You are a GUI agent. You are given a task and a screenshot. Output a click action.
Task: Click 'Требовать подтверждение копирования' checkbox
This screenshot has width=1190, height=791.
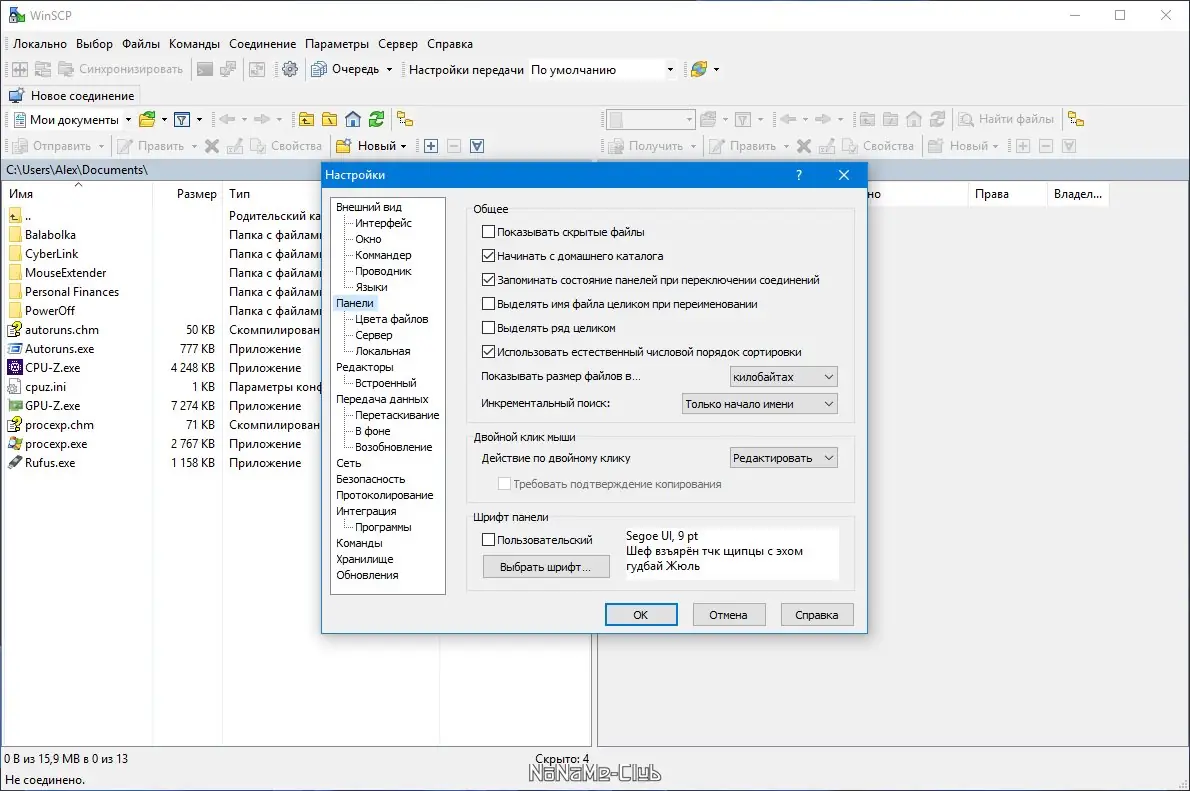(504, 484)
